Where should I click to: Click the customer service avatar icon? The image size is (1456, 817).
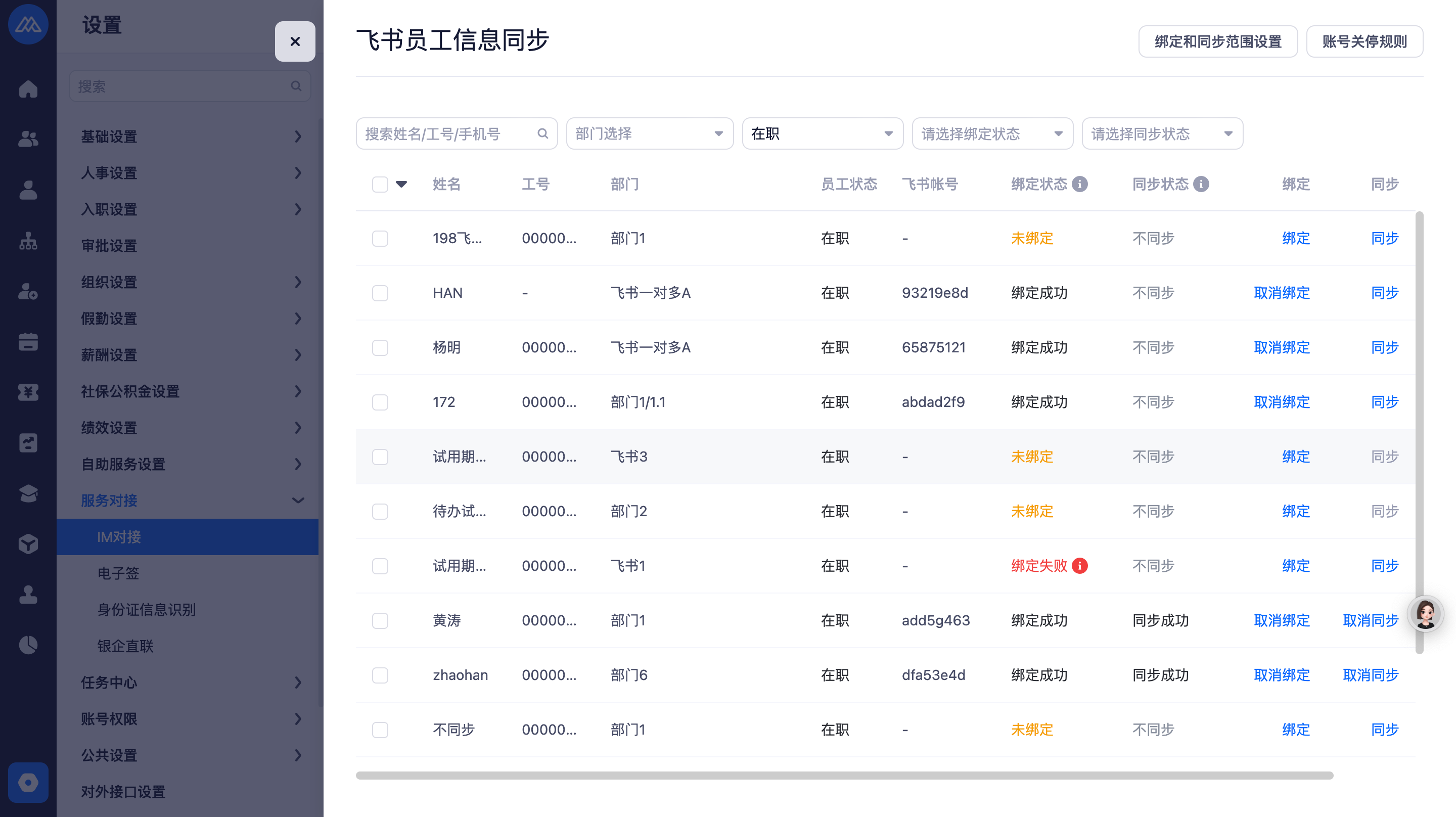pyautogui.click(x=1425, y=613)
